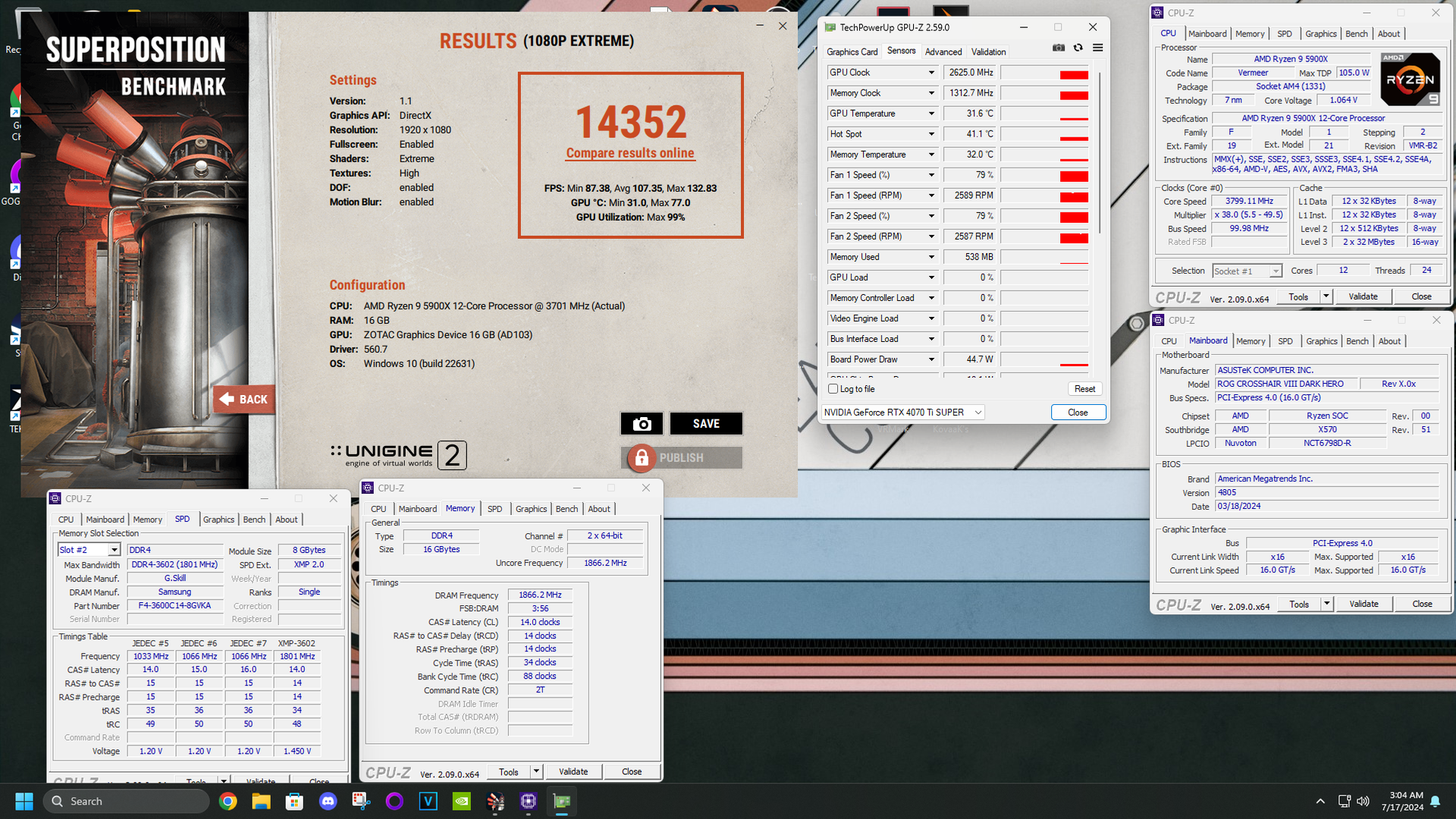
Task: Open File Explorer from taskbar
Action: pyautogui.click(x=261, y=801)
